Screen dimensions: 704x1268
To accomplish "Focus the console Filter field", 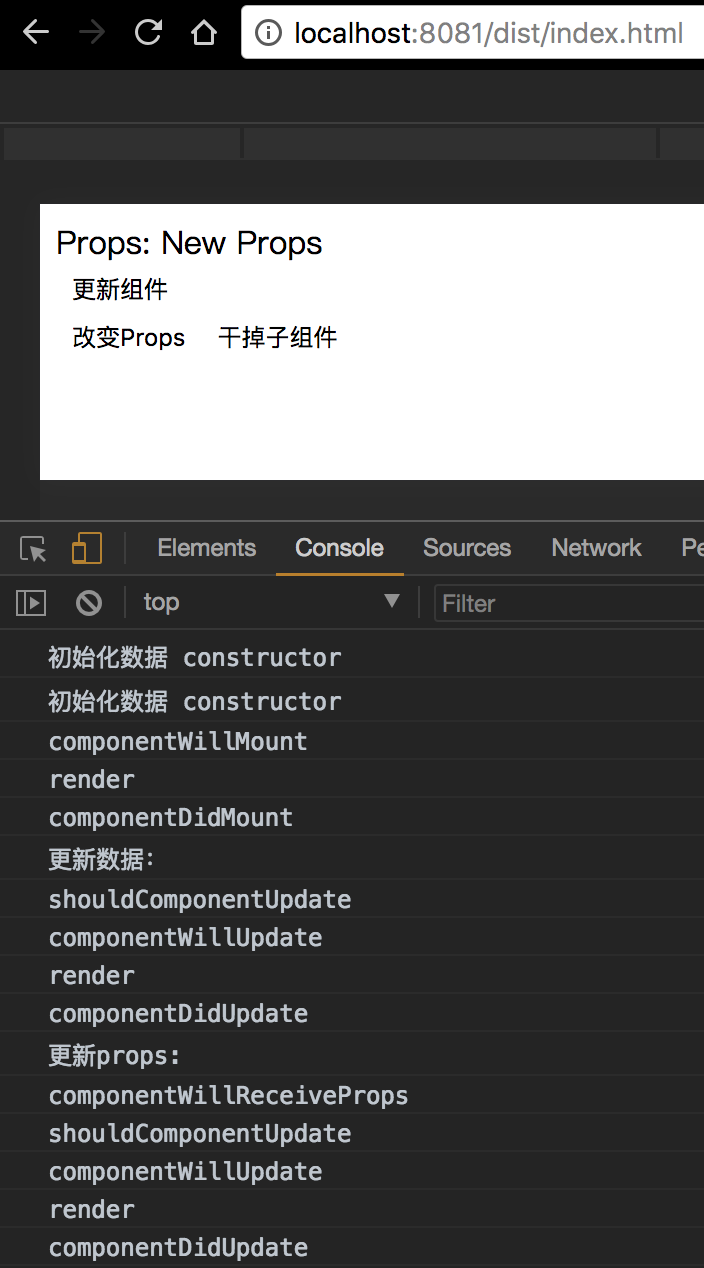I will tap(570, 603).
